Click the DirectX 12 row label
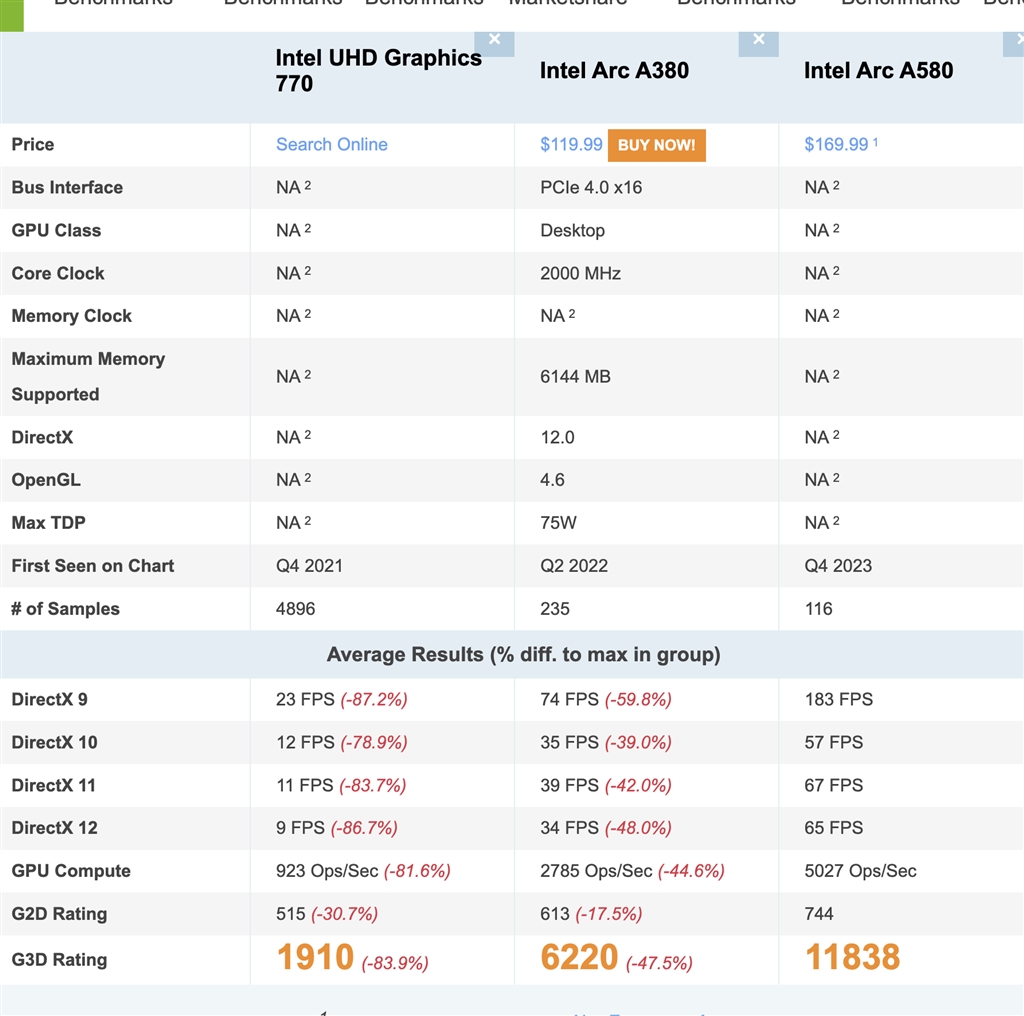 [x=54, y=828]
